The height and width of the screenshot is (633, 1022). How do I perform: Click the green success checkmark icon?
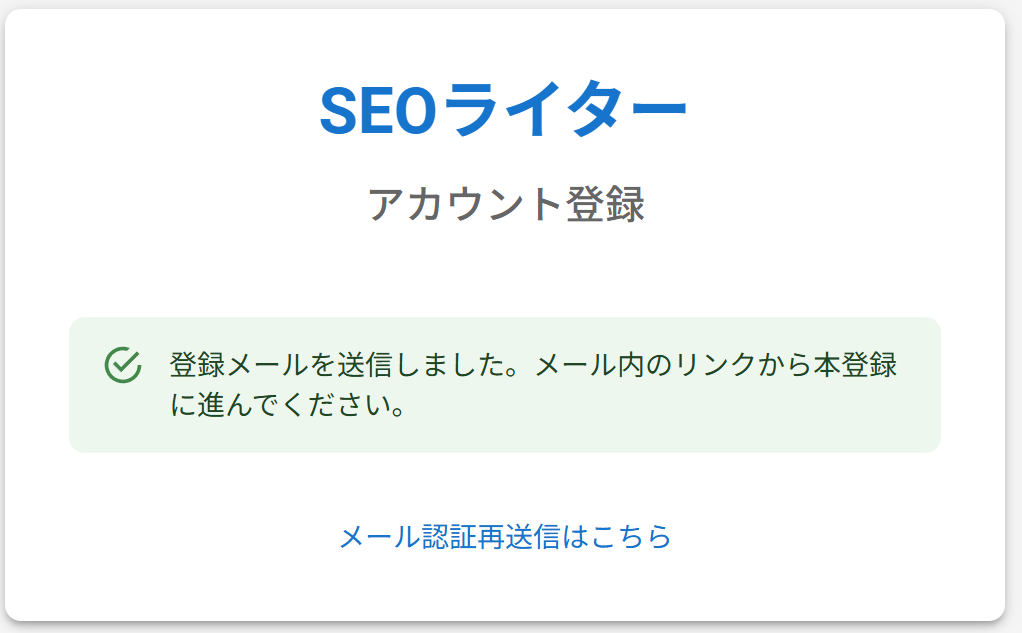121,365
